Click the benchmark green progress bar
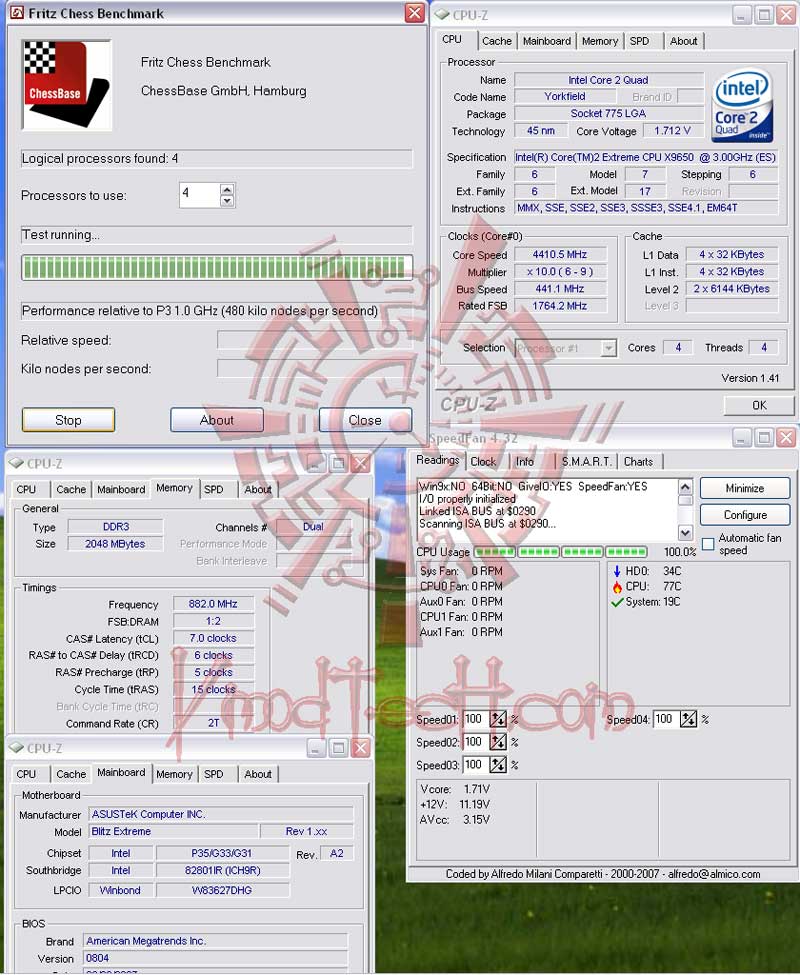800x975 pixels. [x=217, y=267]
